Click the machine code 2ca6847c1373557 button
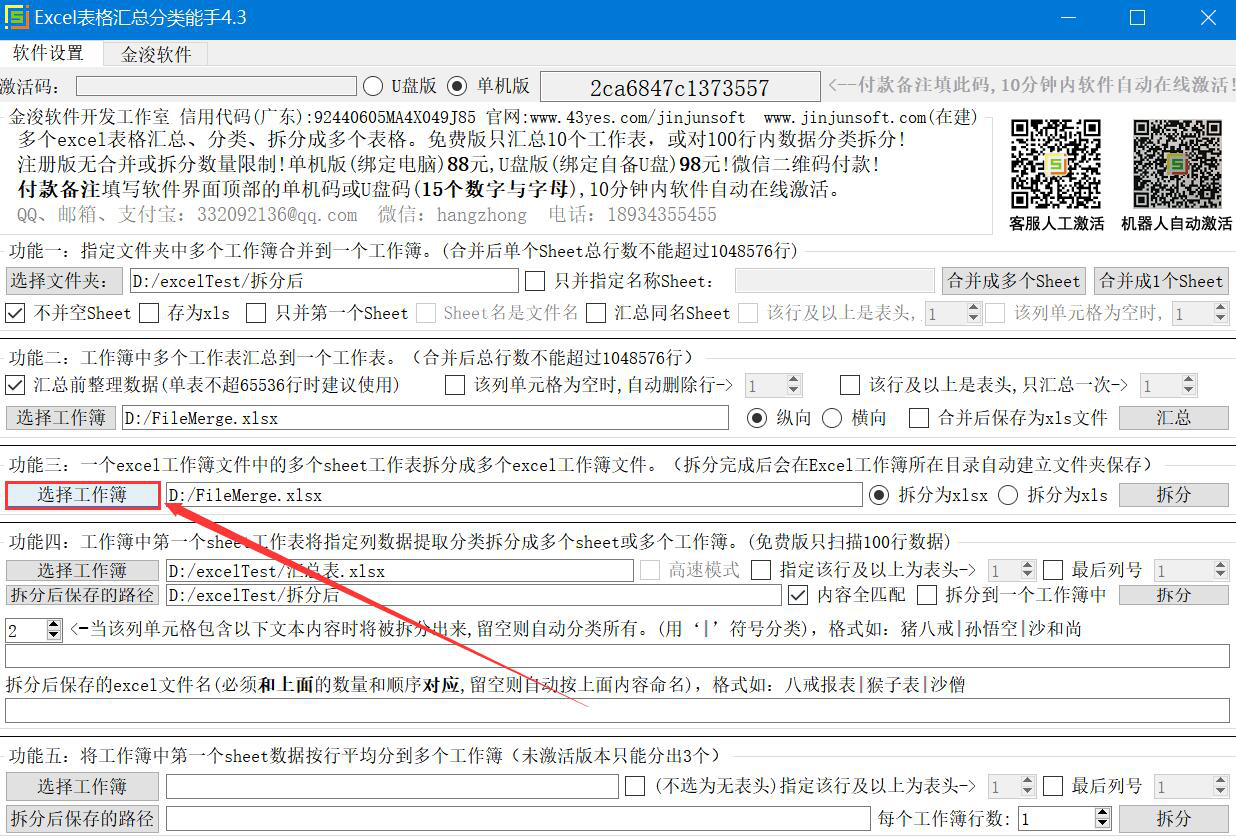Image resolution: width=1236 pixels, height=839 pixels. pyautogui.click(x=679, y=87)
